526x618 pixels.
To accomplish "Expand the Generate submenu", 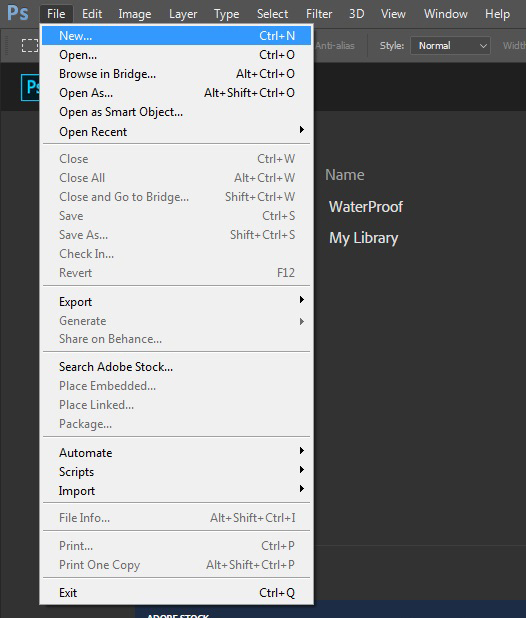I will [x=177, y=321].
